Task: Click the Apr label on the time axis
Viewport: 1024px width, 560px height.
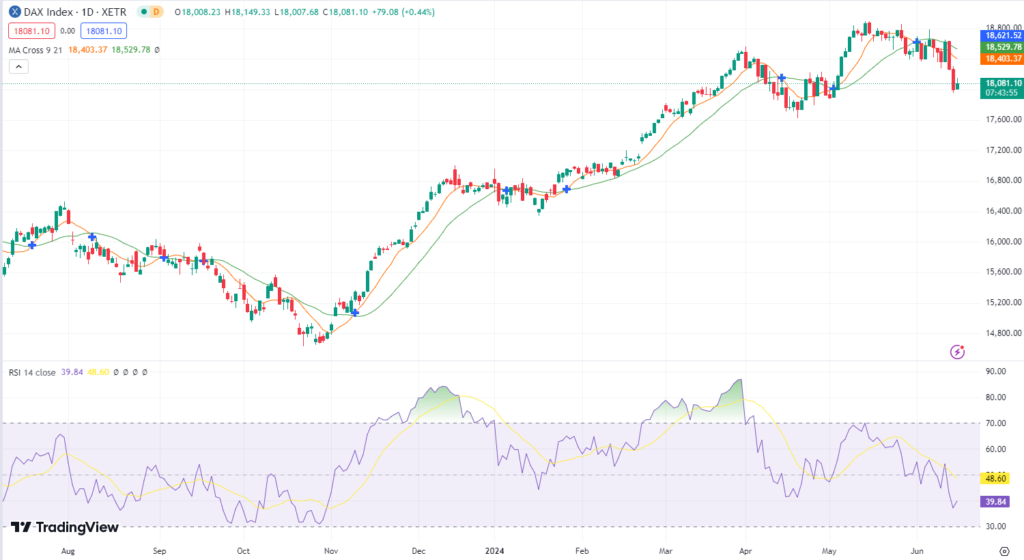Action: click(745, 551)
